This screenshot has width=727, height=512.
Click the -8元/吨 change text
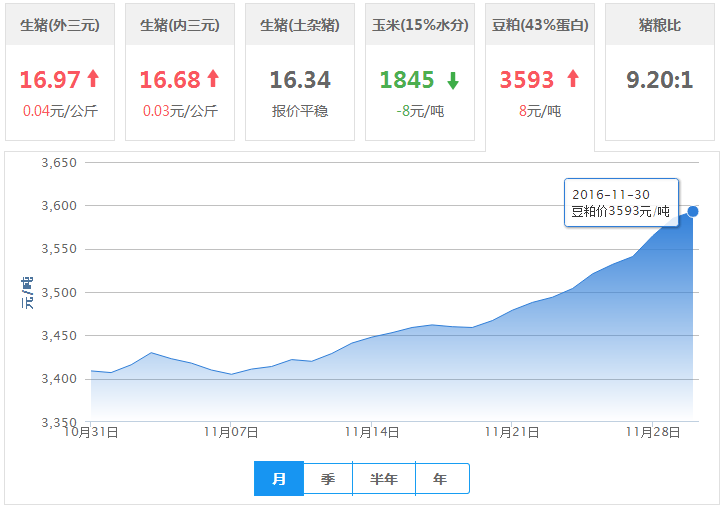click(x=420, y=111)
